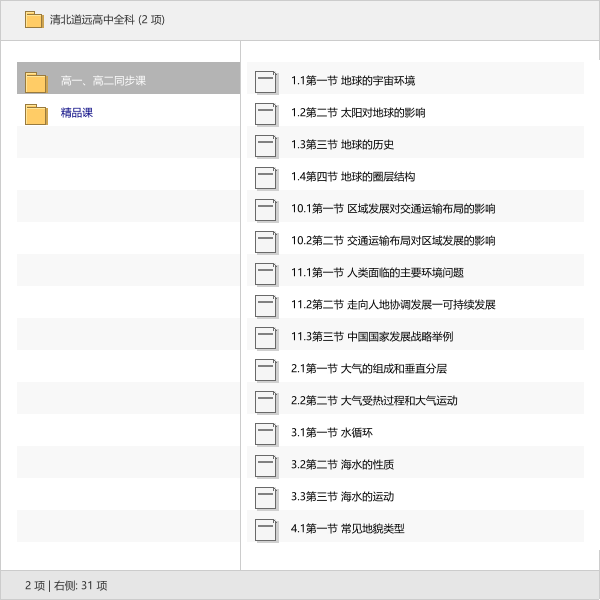This screenshot has height=600, width=600.
Task: Click the file icon for 4.1第一节 常见地貌类型
Action: 265,529
